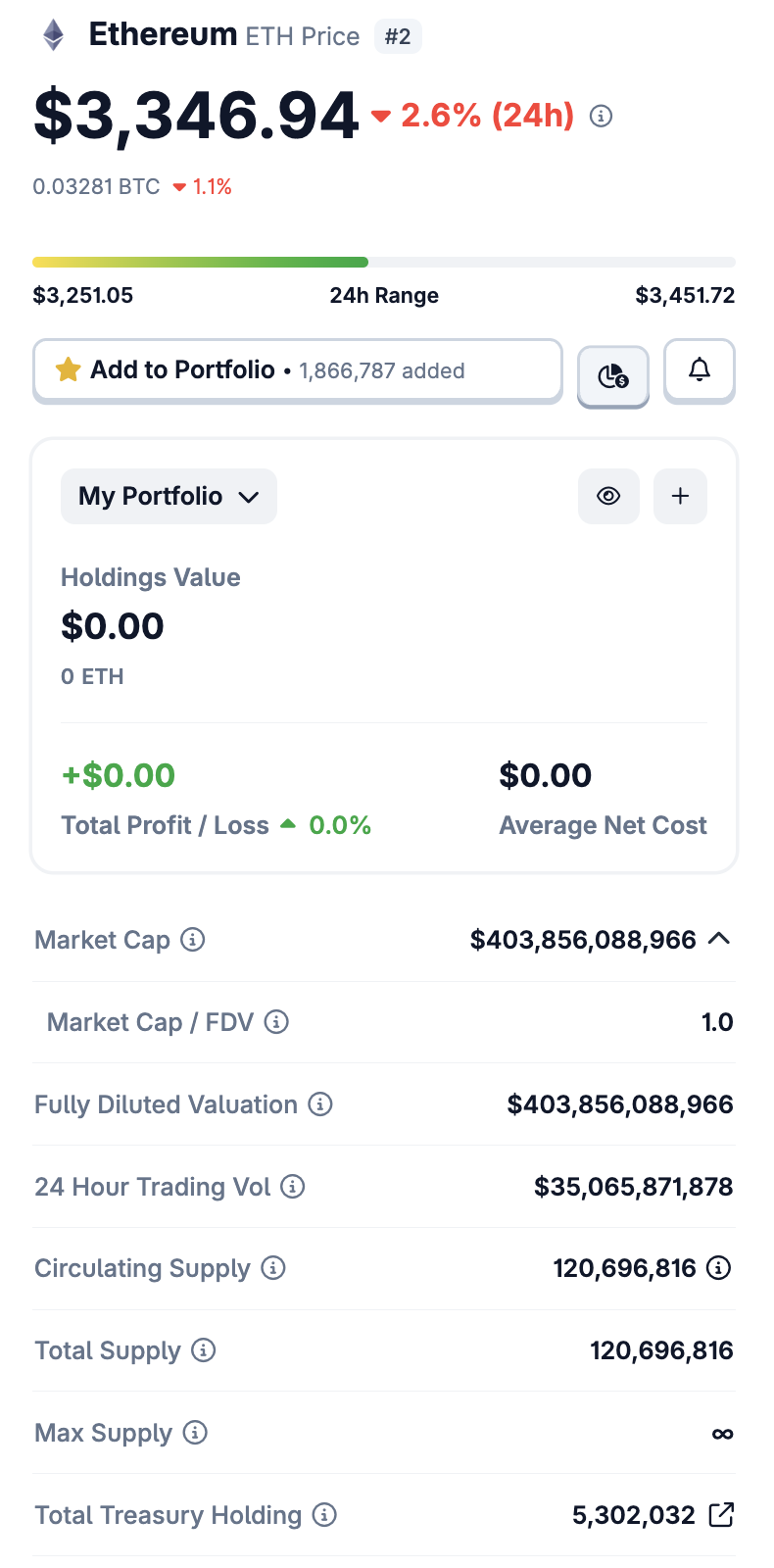Click the Market Cap / FDV info icon

click(x=277, y=1022)
